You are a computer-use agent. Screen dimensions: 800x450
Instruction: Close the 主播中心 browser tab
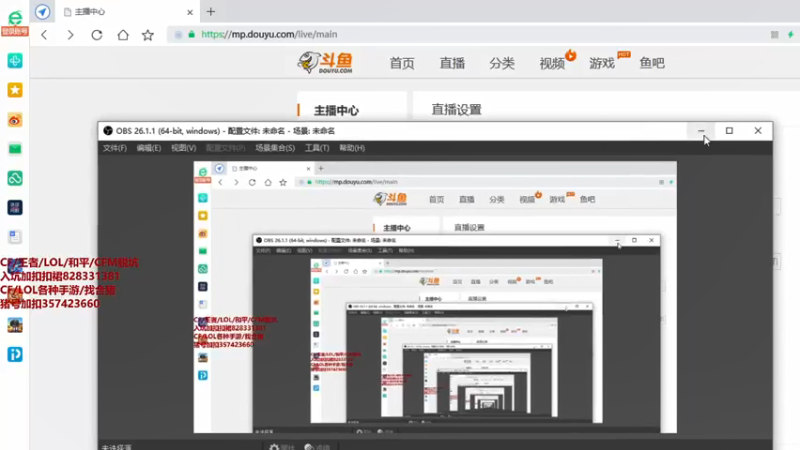(x=190, y=12)
